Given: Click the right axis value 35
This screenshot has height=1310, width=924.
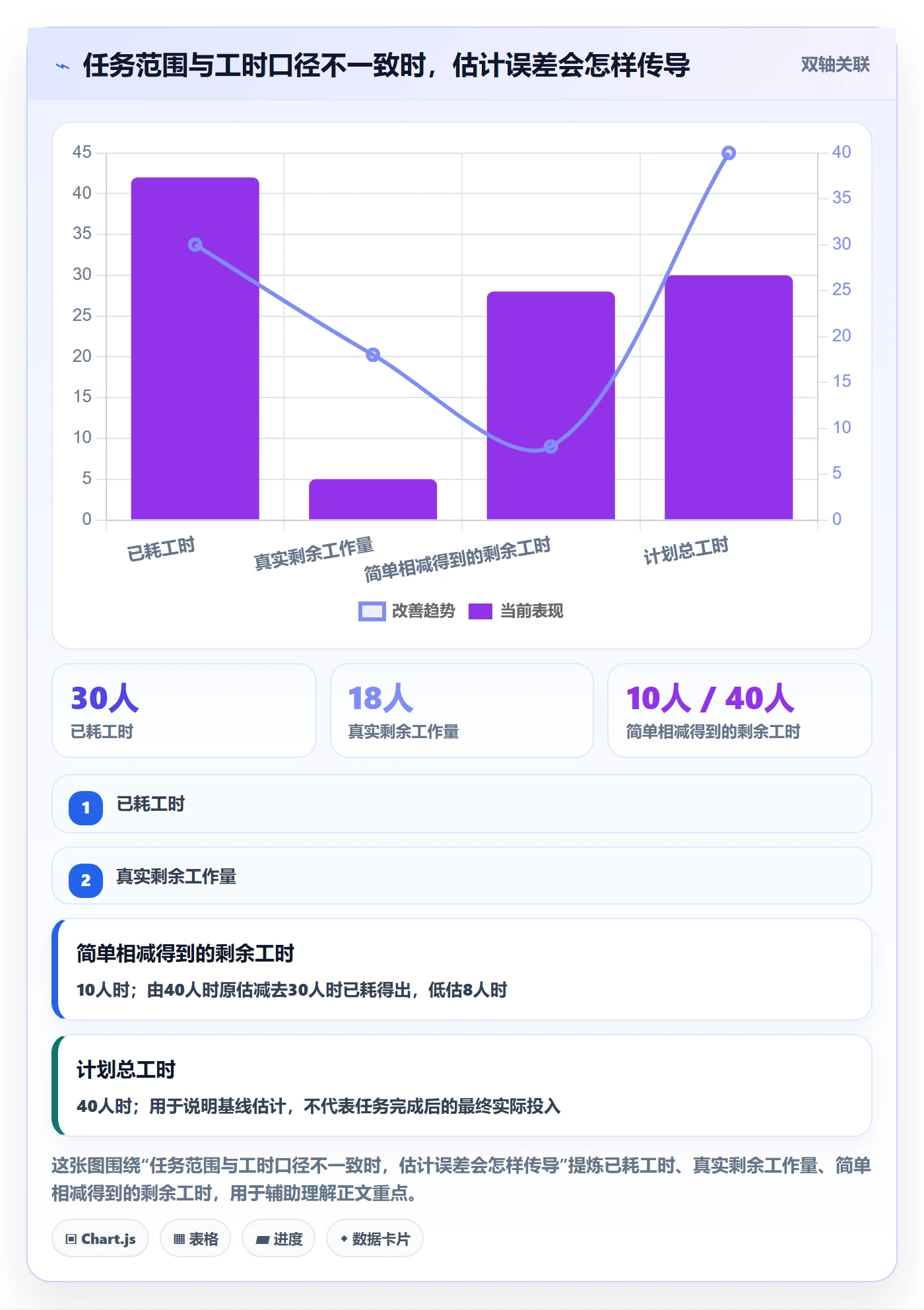Looking at the screenshot, I should tap(841, 197).
